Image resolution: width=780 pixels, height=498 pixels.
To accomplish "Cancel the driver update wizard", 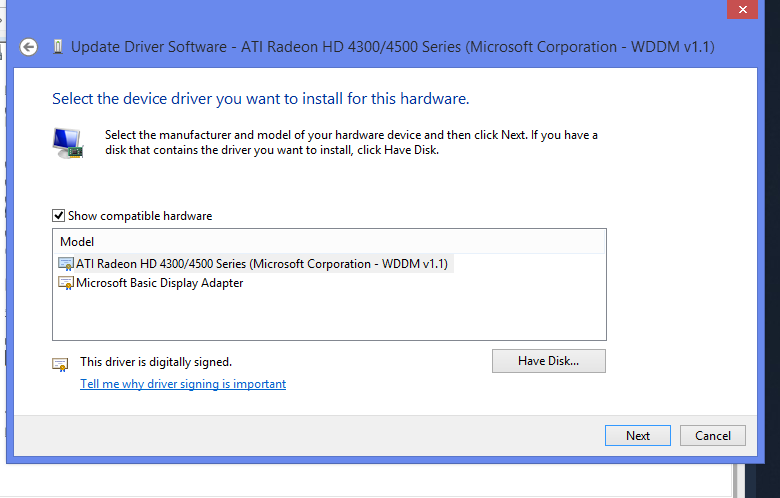I will [712, 435].
